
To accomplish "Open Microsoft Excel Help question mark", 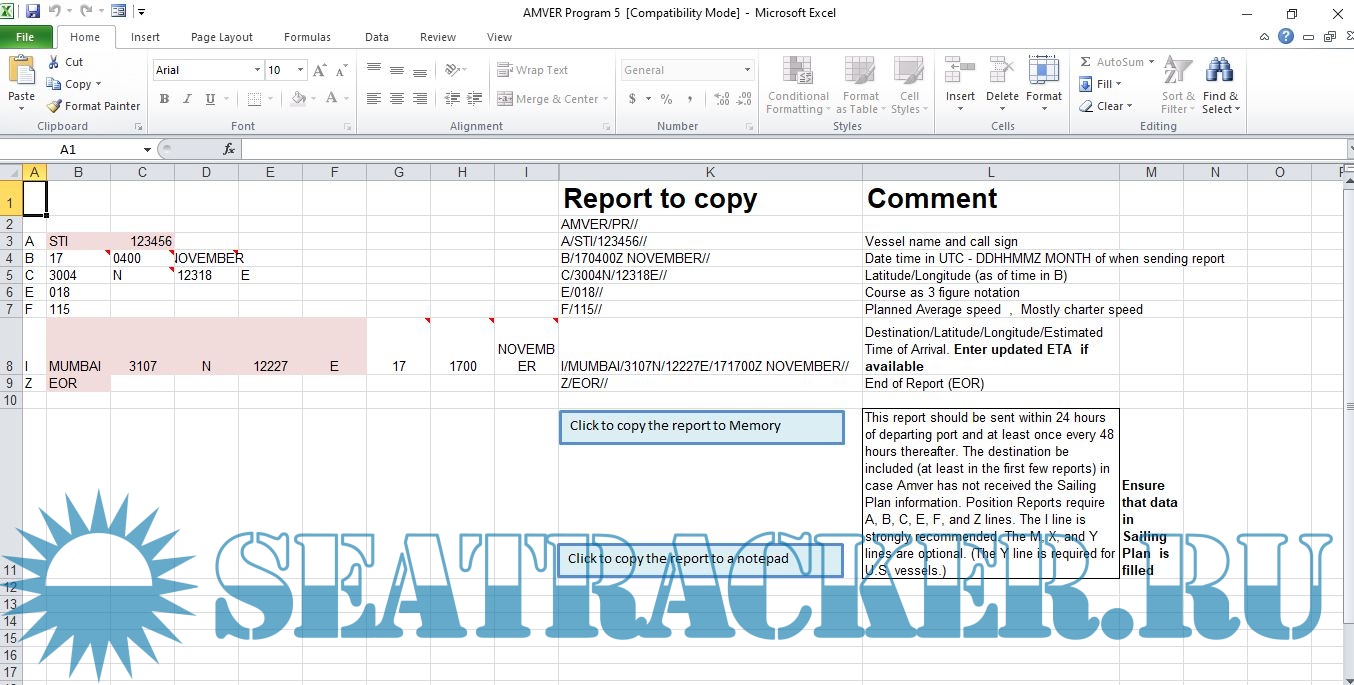I will (x=1286, y=37).
